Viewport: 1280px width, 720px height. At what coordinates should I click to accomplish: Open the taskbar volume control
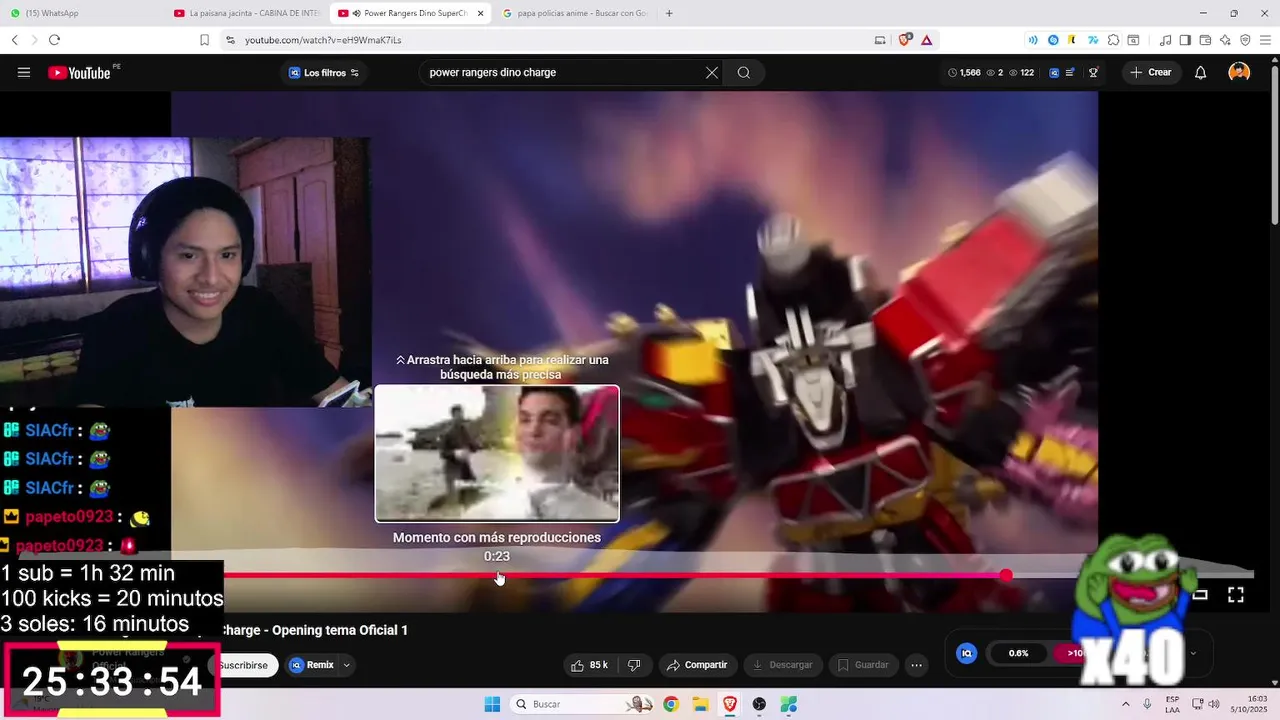pyautogui.click(x=1214, y=704)
